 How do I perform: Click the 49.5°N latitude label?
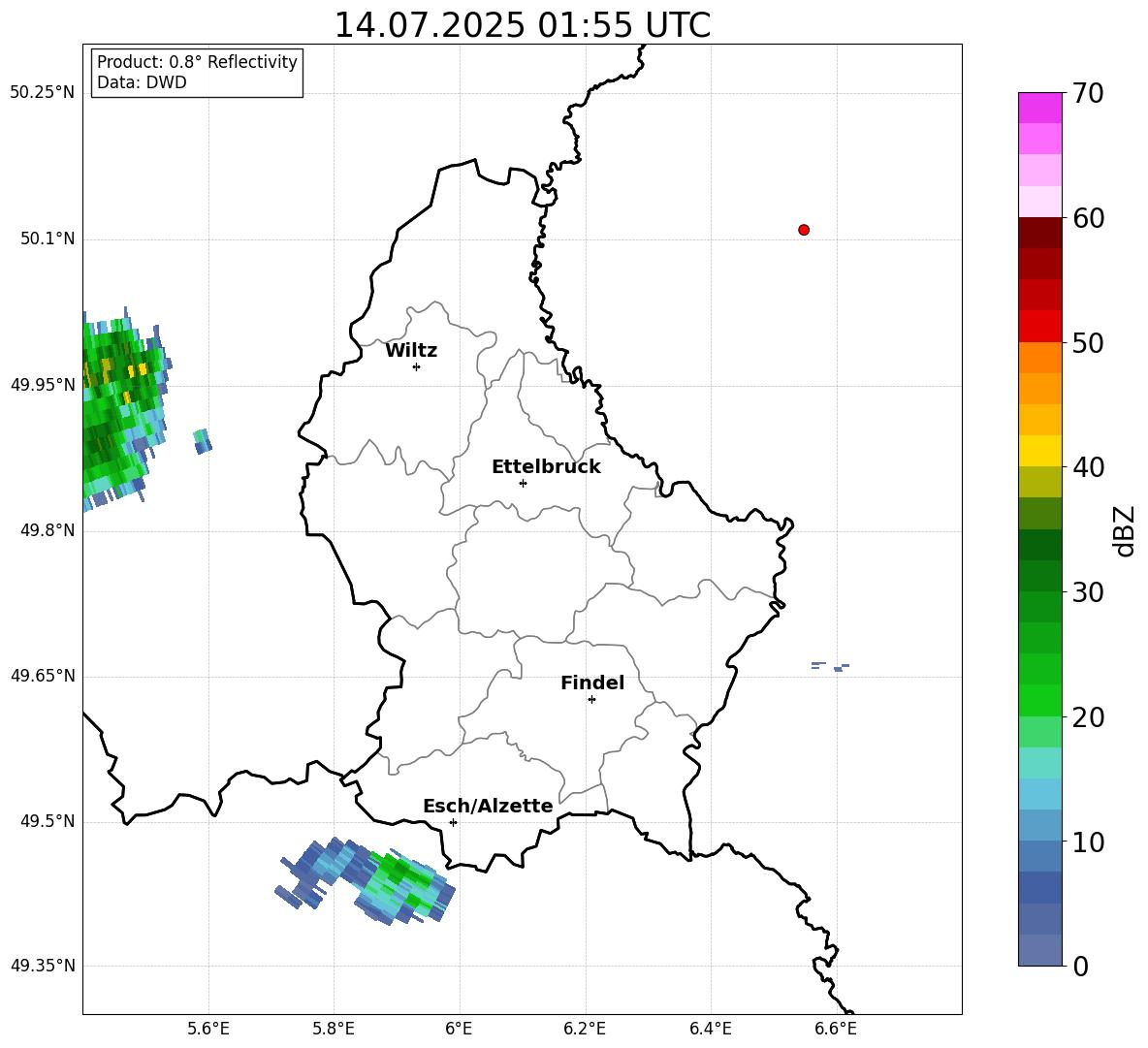48,821
